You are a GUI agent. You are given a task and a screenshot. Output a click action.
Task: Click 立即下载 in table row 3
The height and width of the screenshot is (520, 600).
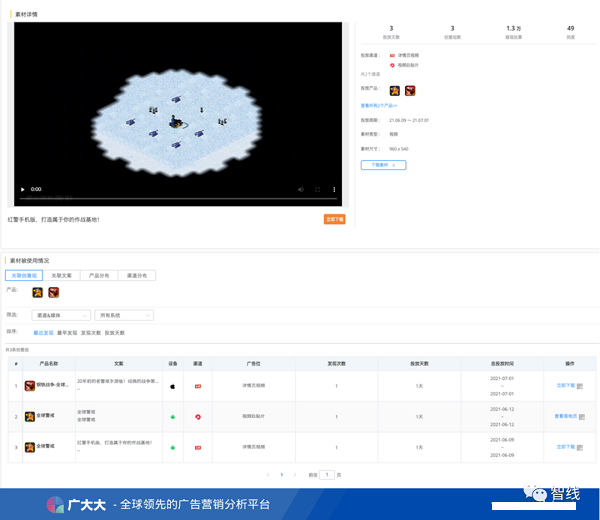point(566,447)
